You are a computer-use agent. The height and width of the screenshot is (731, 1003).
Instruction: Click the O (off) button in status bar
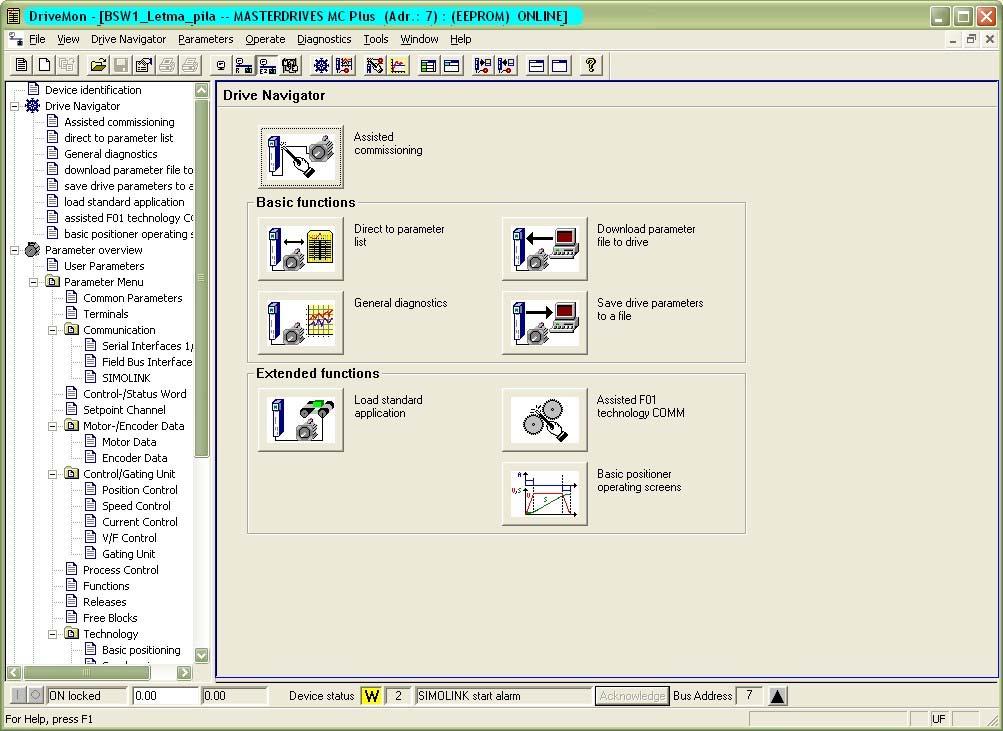[36, 695]
